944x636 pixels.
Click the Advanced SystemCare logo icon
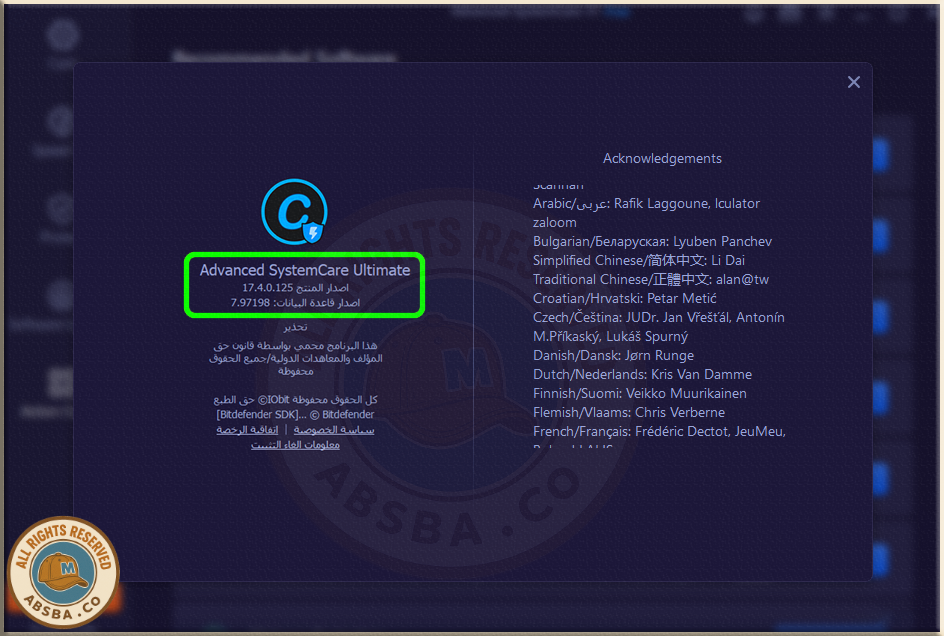tap(294, 211)
